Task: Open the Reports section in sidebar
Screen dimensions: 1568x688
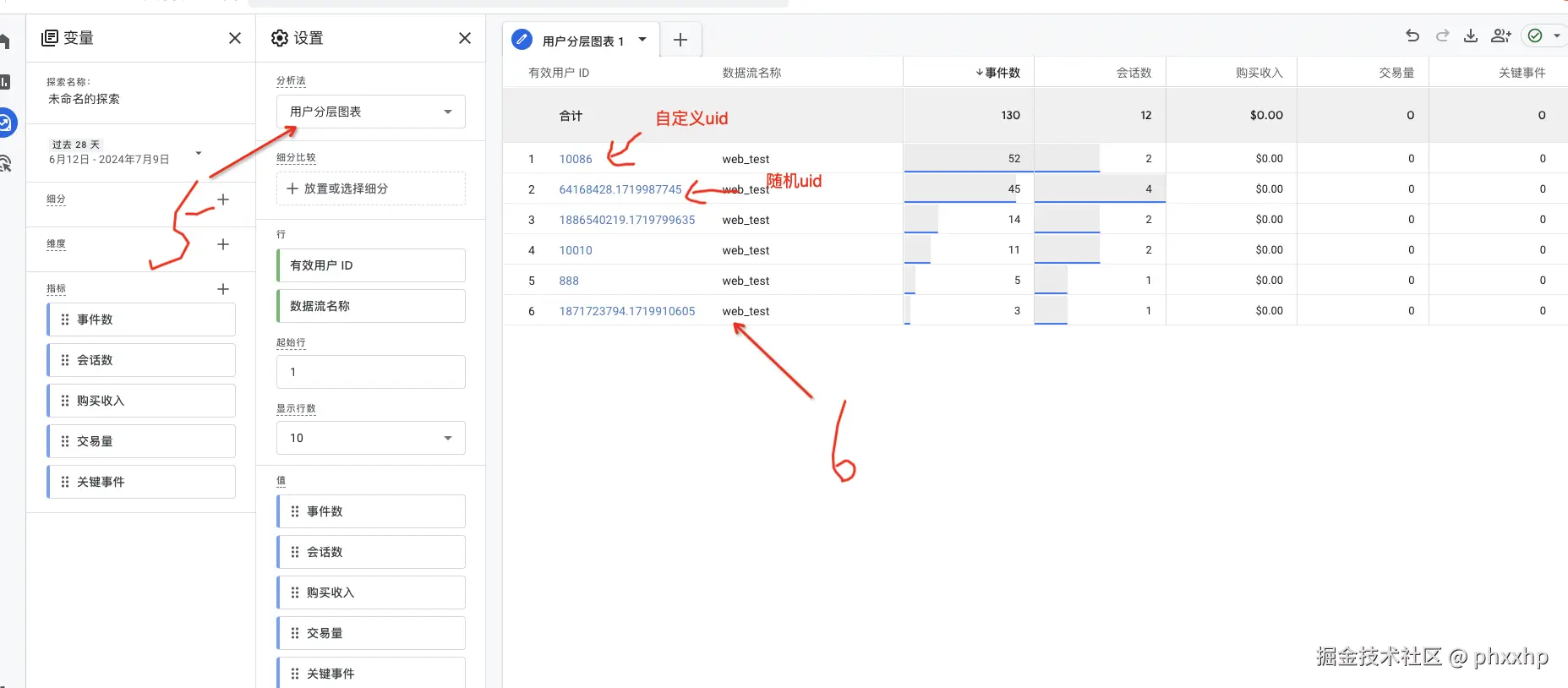Action: 5,82
